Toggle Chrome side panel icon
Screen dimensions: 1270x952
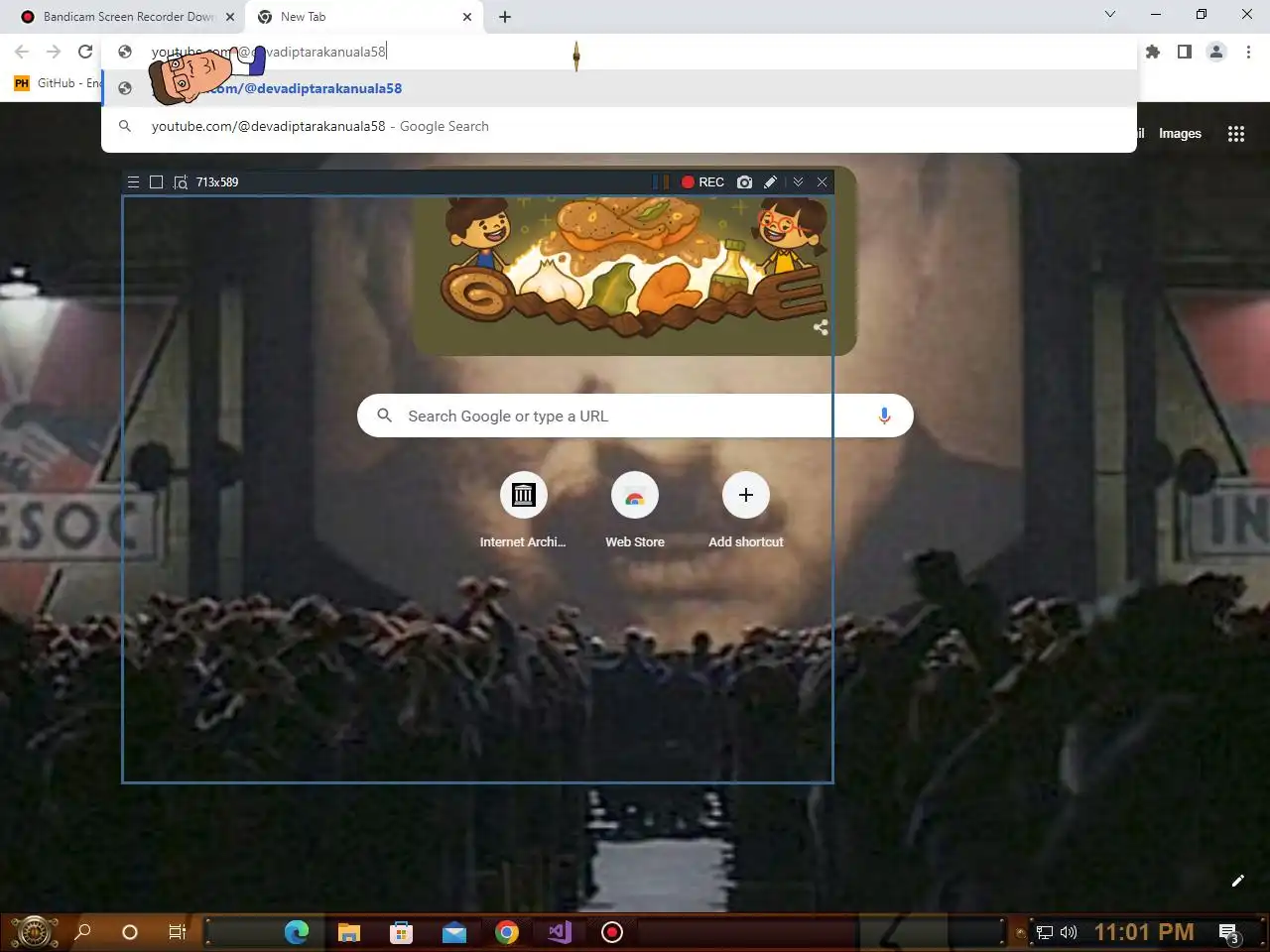1185,52
